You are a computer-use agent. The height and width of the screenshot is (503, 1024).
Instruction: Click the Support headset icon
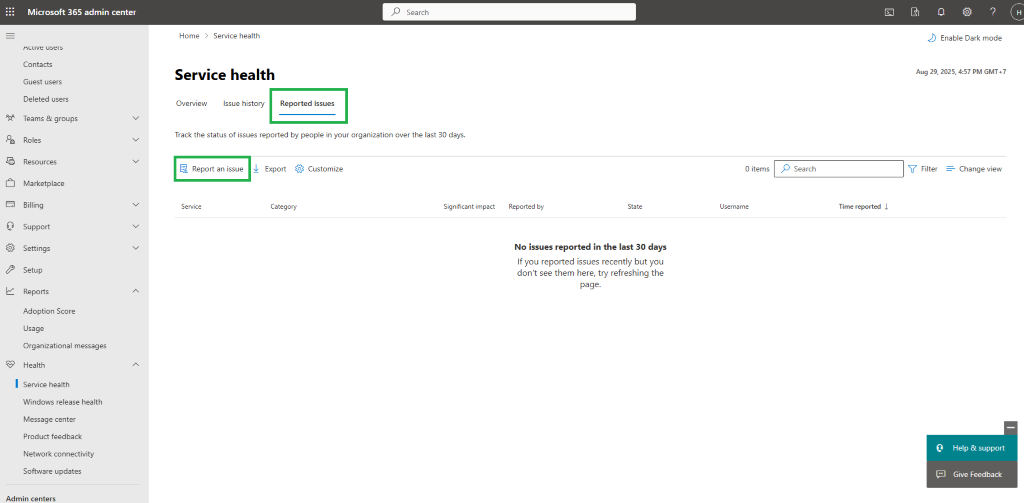pos(10,226)
